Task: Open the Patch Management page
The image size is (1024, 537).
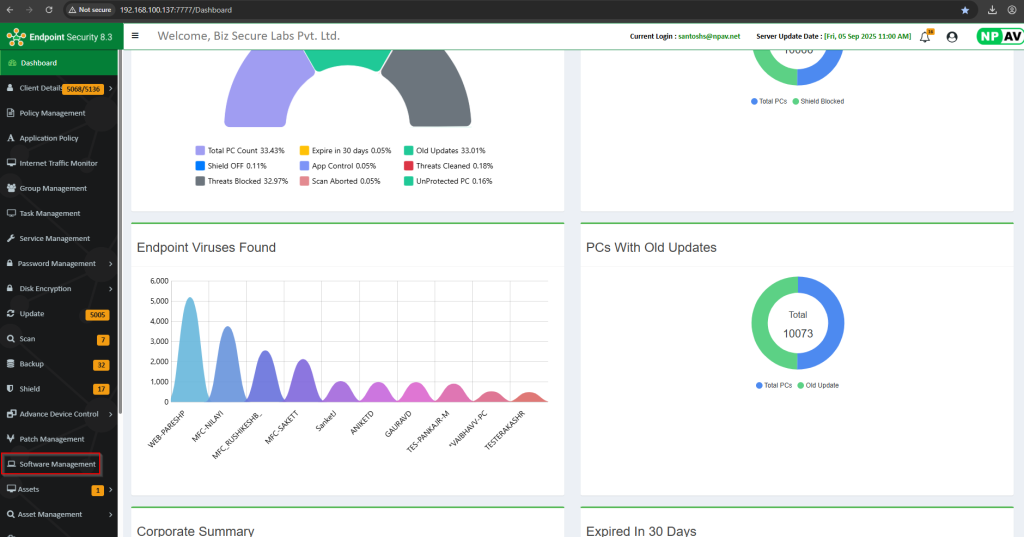Action: [x=52, y=439]
